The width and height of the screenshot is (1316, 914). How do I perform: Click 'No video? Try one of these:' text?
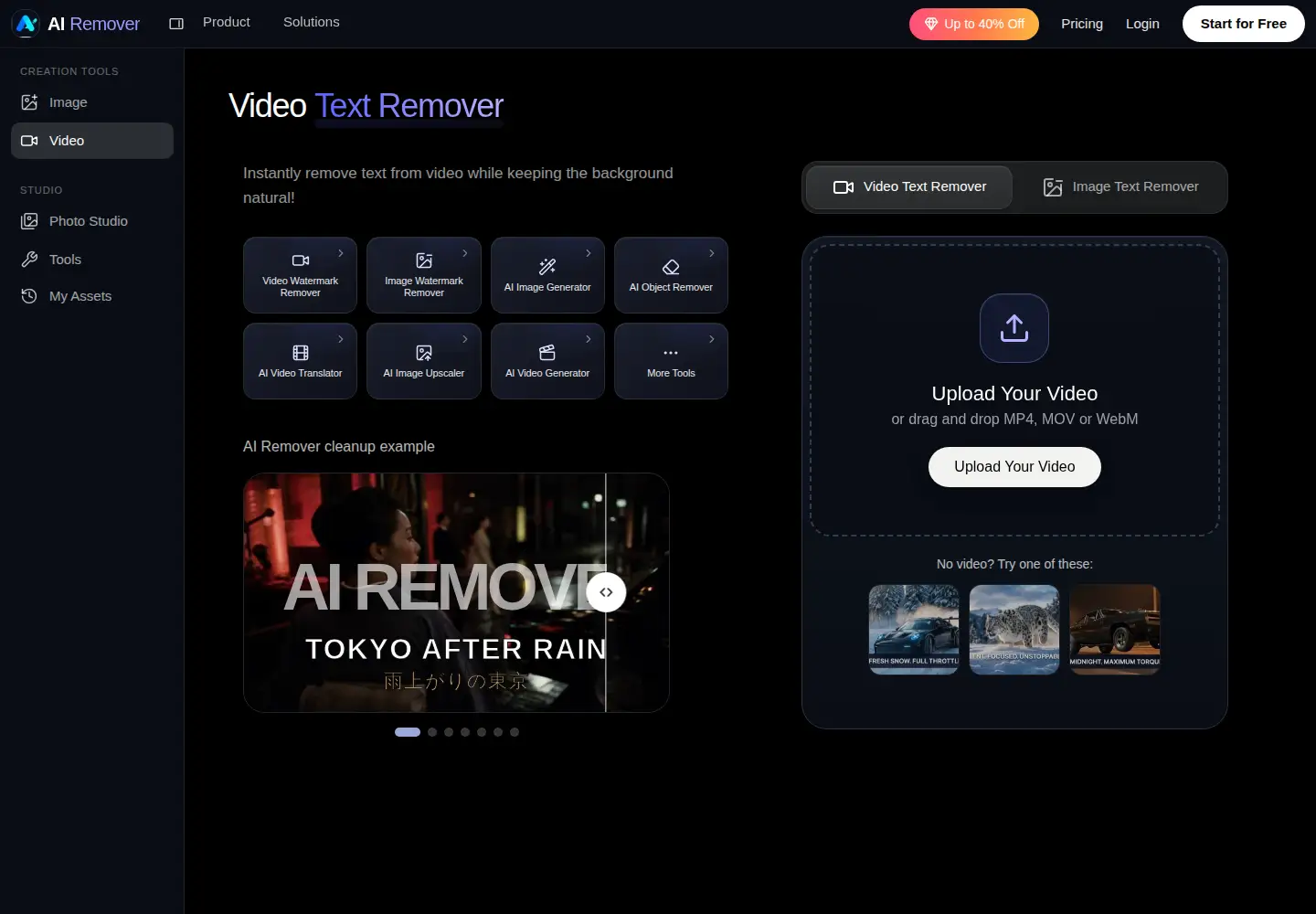pos(1014,564)
